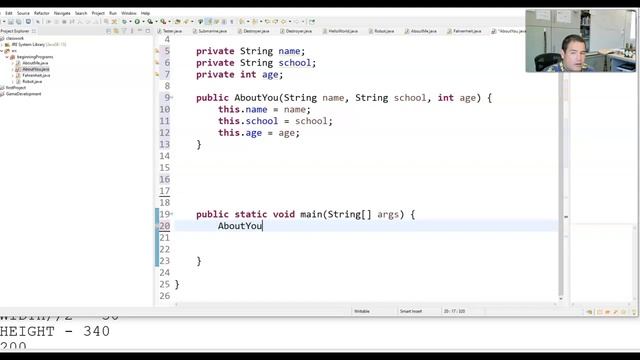Open the Coverage button dropdown arrow
The height and width of the screenshot is (360, 640).
coord(156,22)
